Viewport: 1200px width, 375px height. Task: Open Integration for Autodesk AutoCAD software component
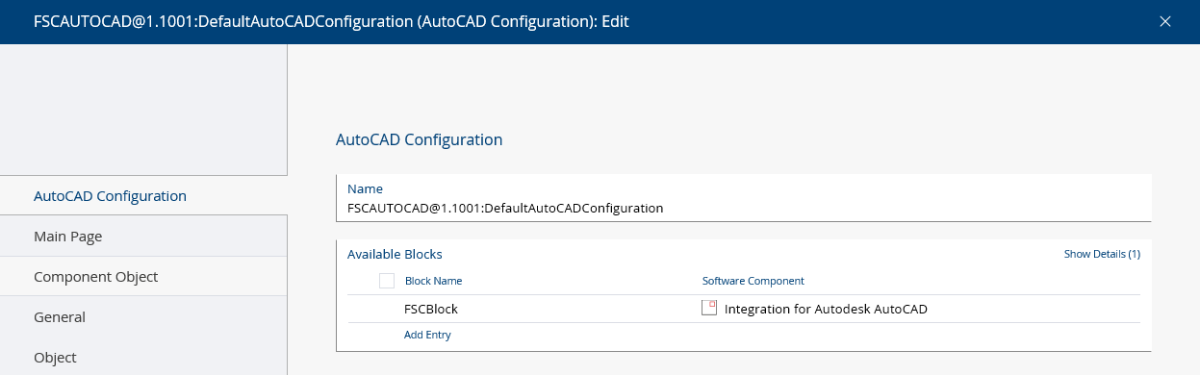(x=826, y=309)
